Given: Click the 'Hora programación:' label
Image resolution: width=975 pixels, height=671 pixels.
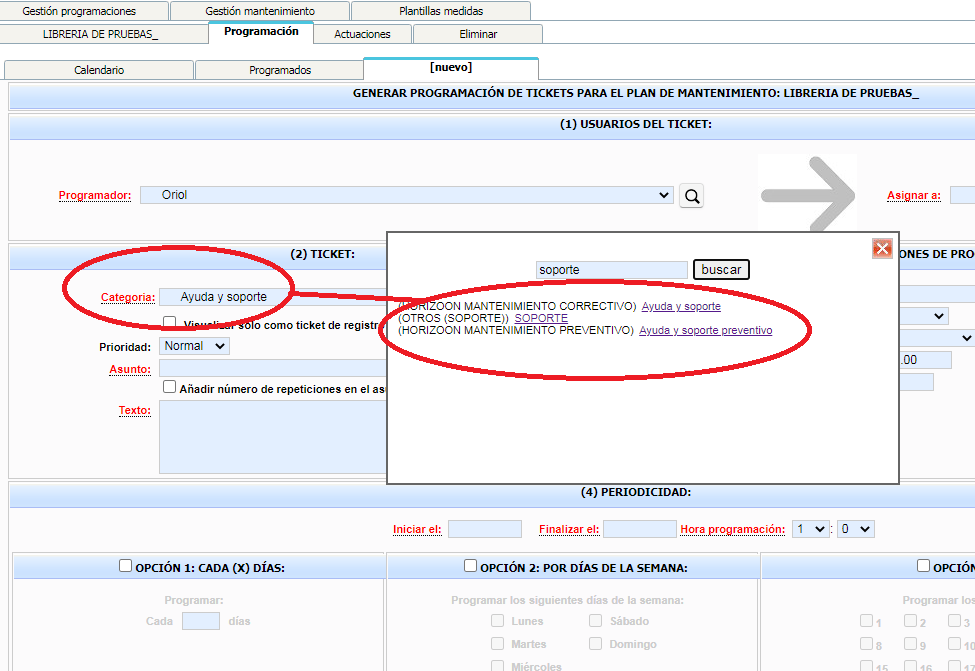Looking at the screenshot, I should 732,529.
